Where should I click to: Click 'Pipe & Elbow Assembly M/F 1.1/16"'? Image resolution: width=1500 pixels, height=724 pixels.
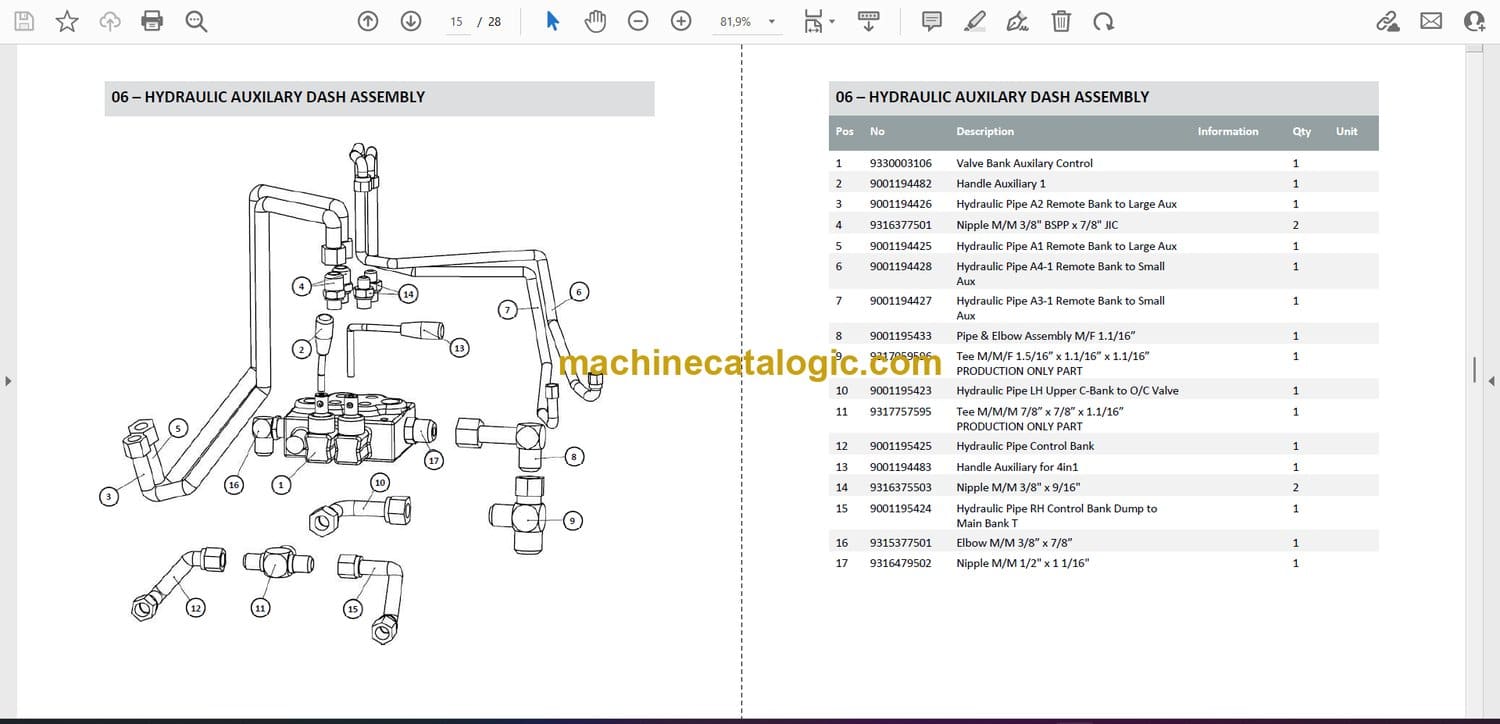tap(1045, 336)
